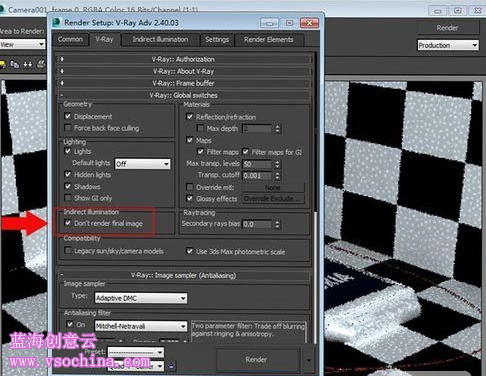
Task: Open Default lights dropdown
Action: click(142, 164)
